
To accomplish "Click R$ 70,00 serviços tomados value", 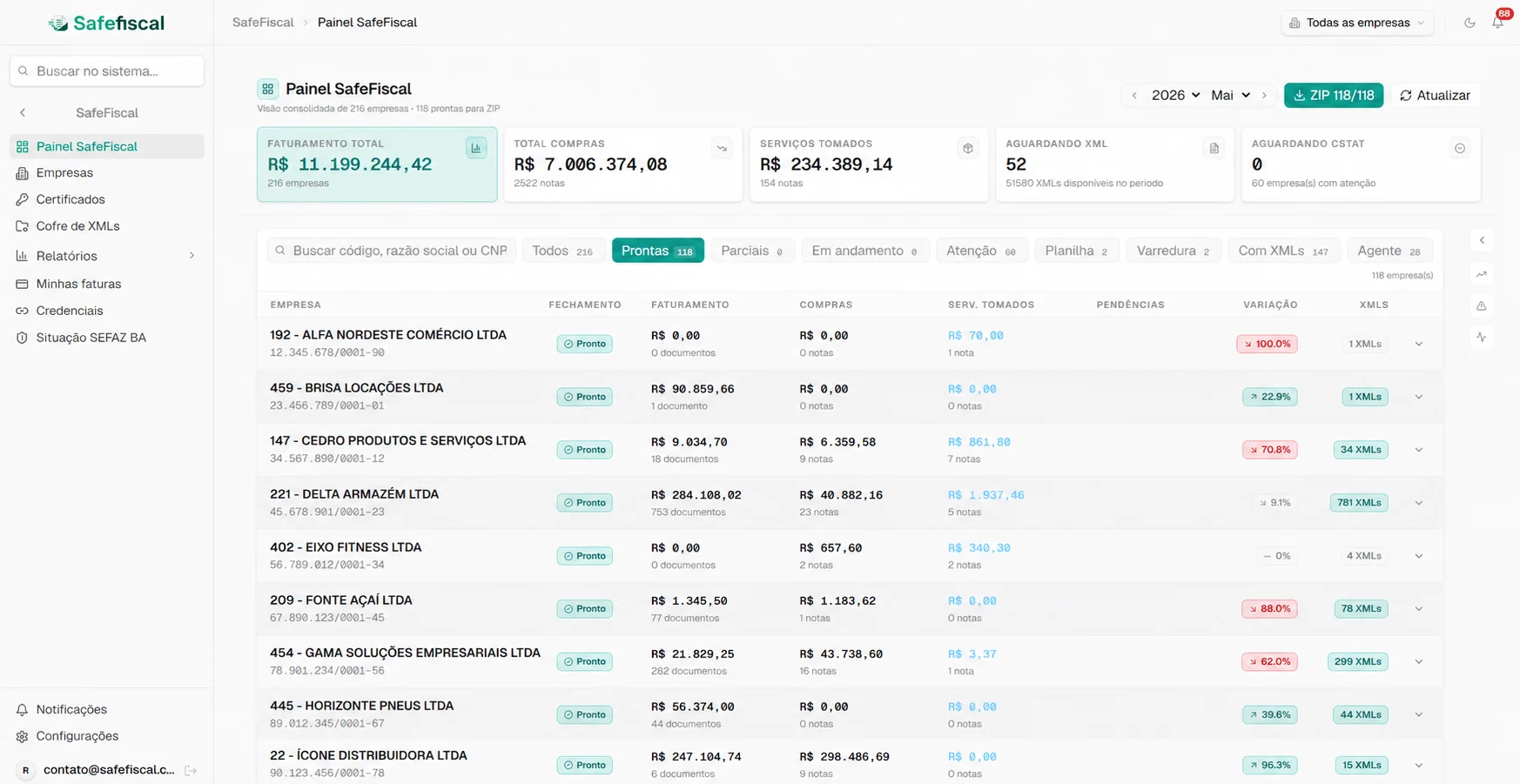I will pos(975,335).
